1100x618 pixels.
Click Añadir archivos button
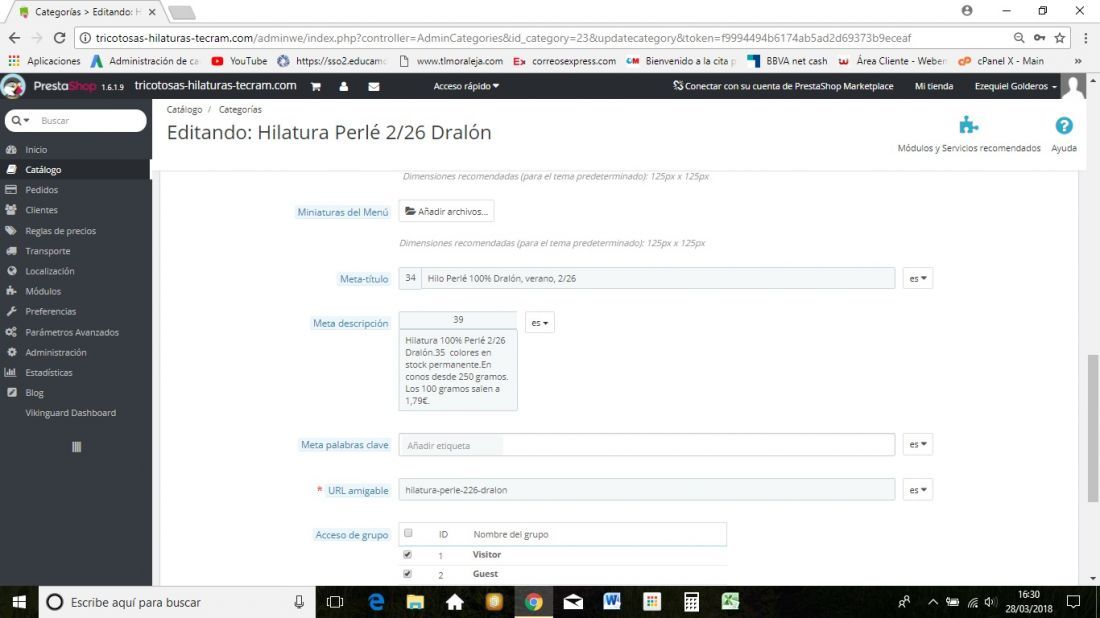446,211
